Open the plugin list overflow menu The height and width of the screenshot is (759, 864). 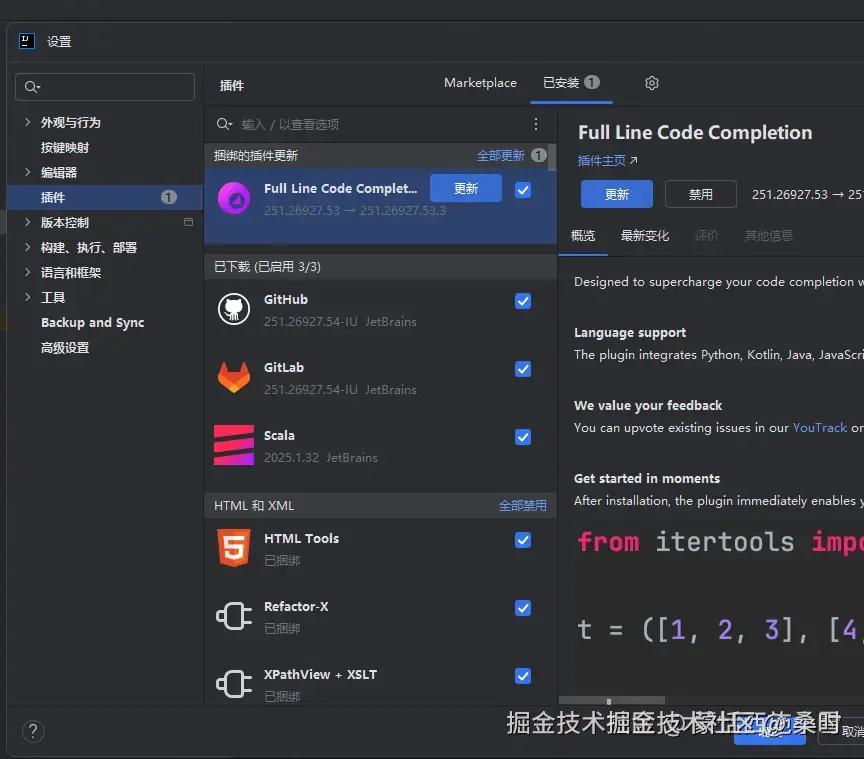tap(536, 123)
